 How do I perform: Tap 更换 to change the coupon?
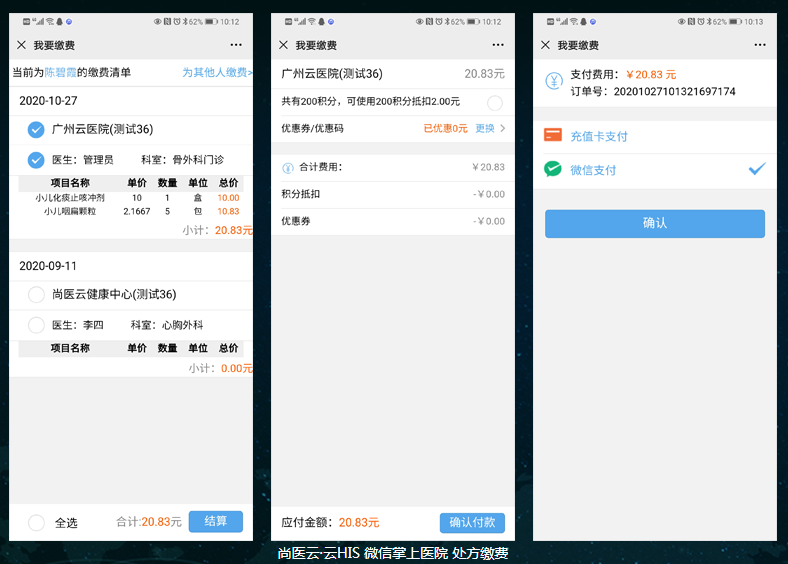[485, 129]
